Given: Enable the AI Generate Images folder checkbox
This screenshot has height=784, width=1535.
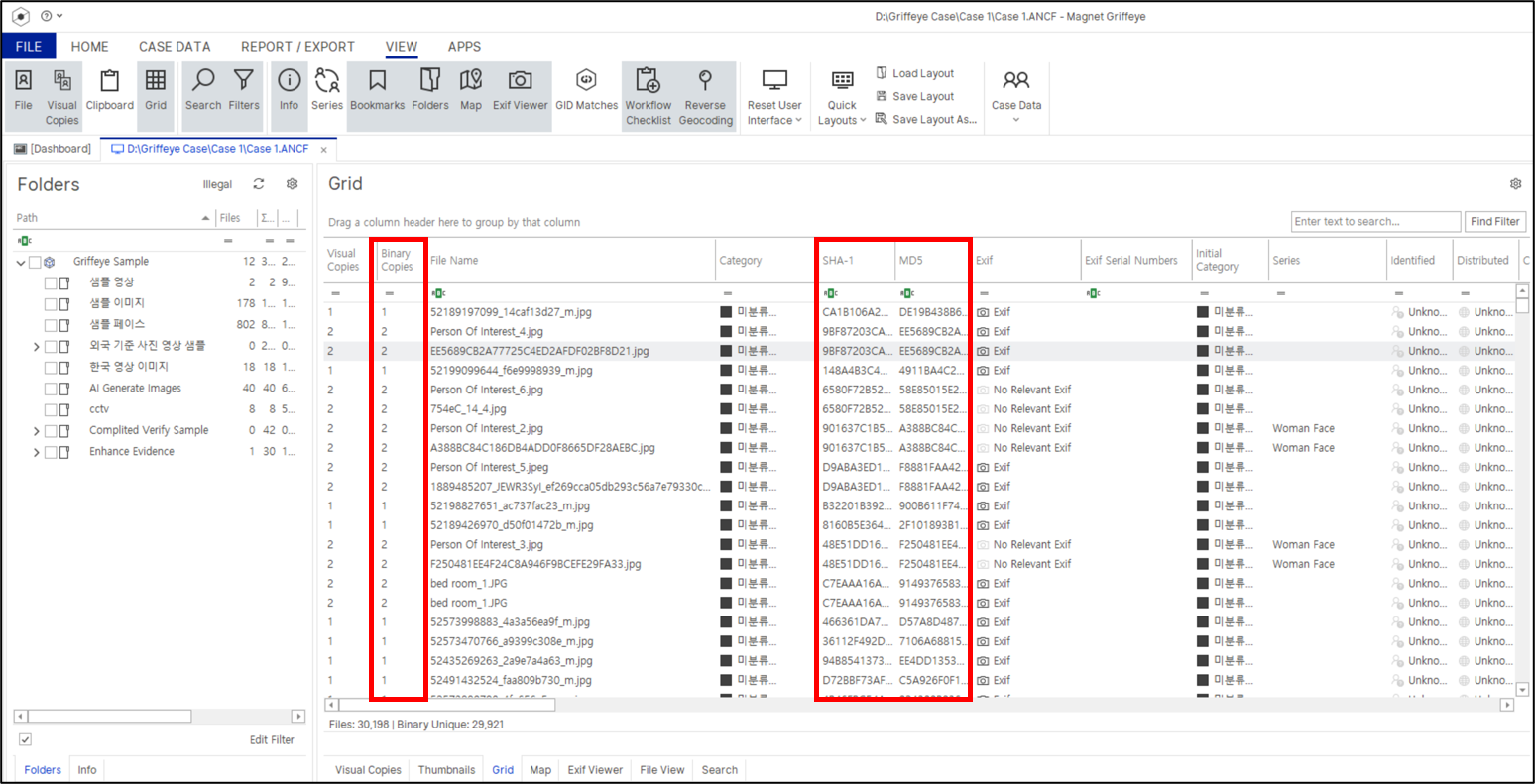Looking at the screenshot, I should (51, 389).
